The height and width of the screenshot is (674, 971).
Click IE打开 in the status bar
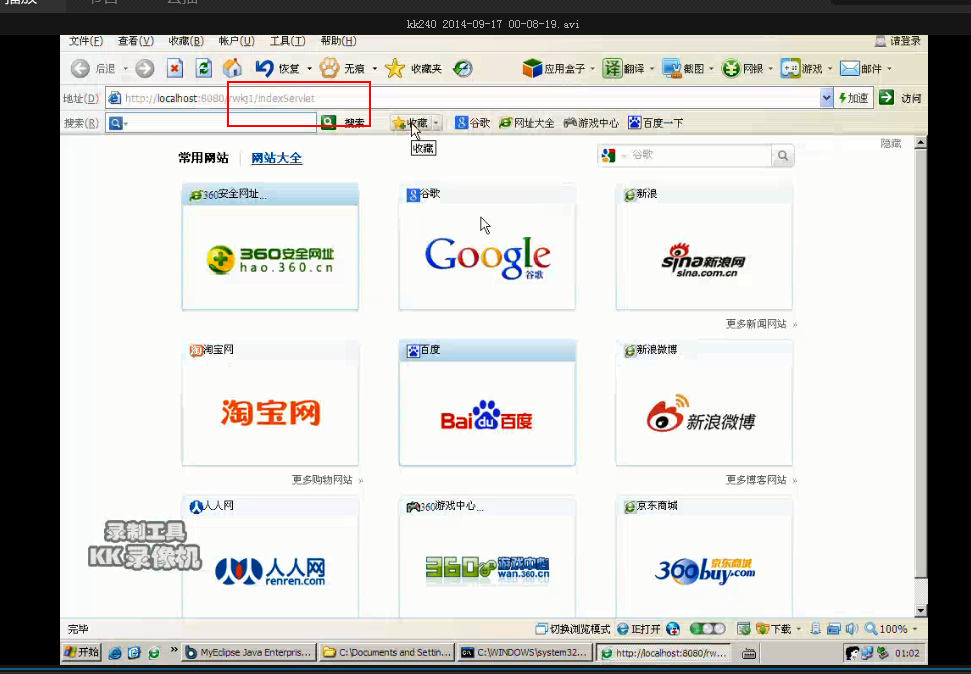pos(639,629)
